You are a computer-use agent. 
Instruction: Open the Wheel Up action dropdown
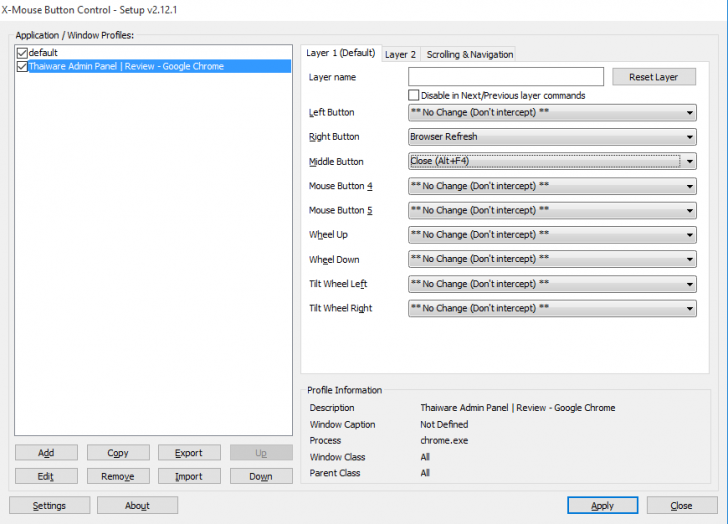[552, 234]
